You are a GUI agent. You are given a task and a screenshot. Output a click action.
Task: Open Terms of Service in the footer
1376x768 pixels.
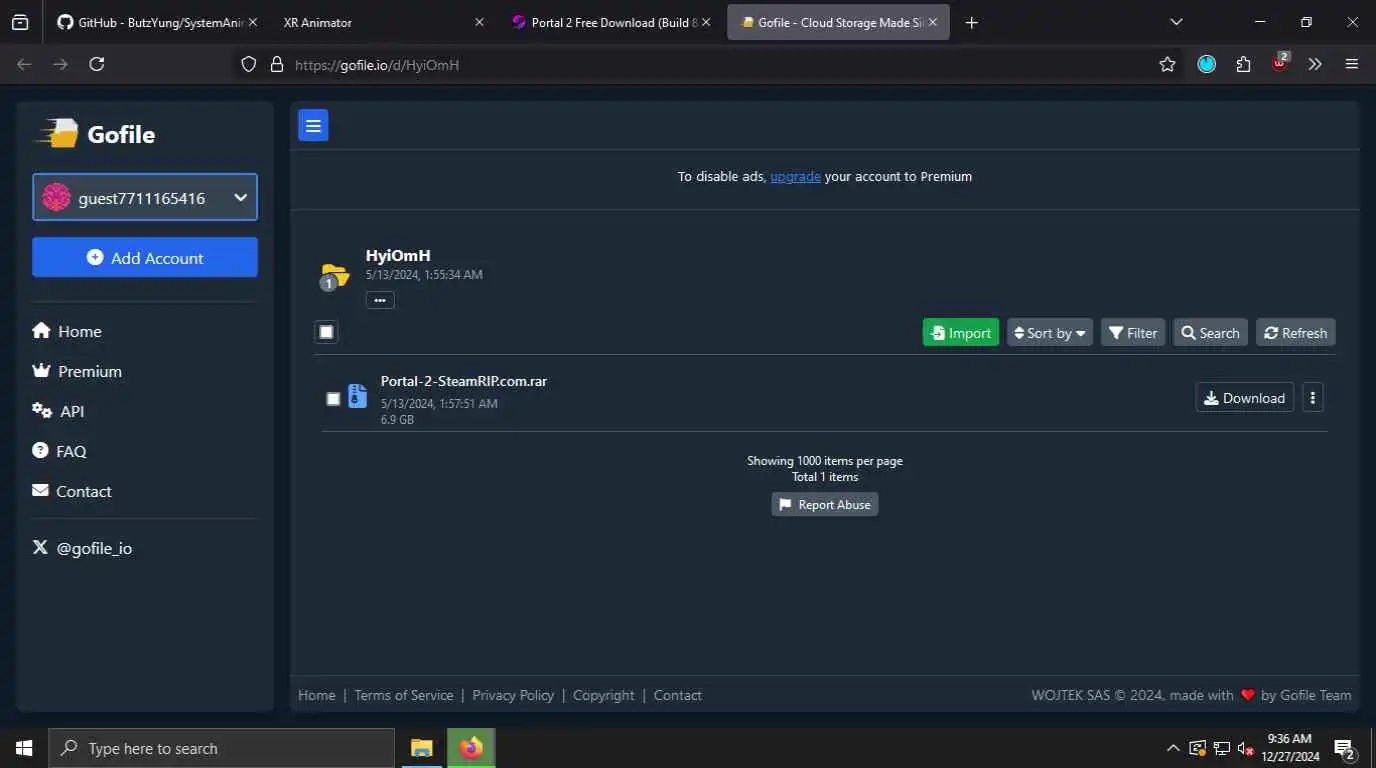pyautogui.click(x=404, y=695)
